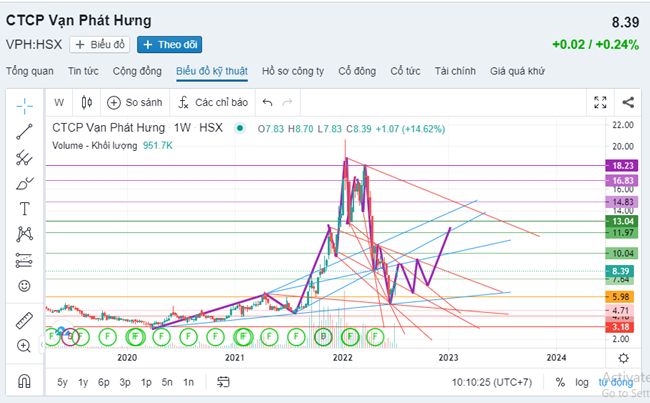Image resolution: width=650 pixels, height=403 pixels.
Task: Click the Theo dõi follow button
Action: (x=169, y=44)
